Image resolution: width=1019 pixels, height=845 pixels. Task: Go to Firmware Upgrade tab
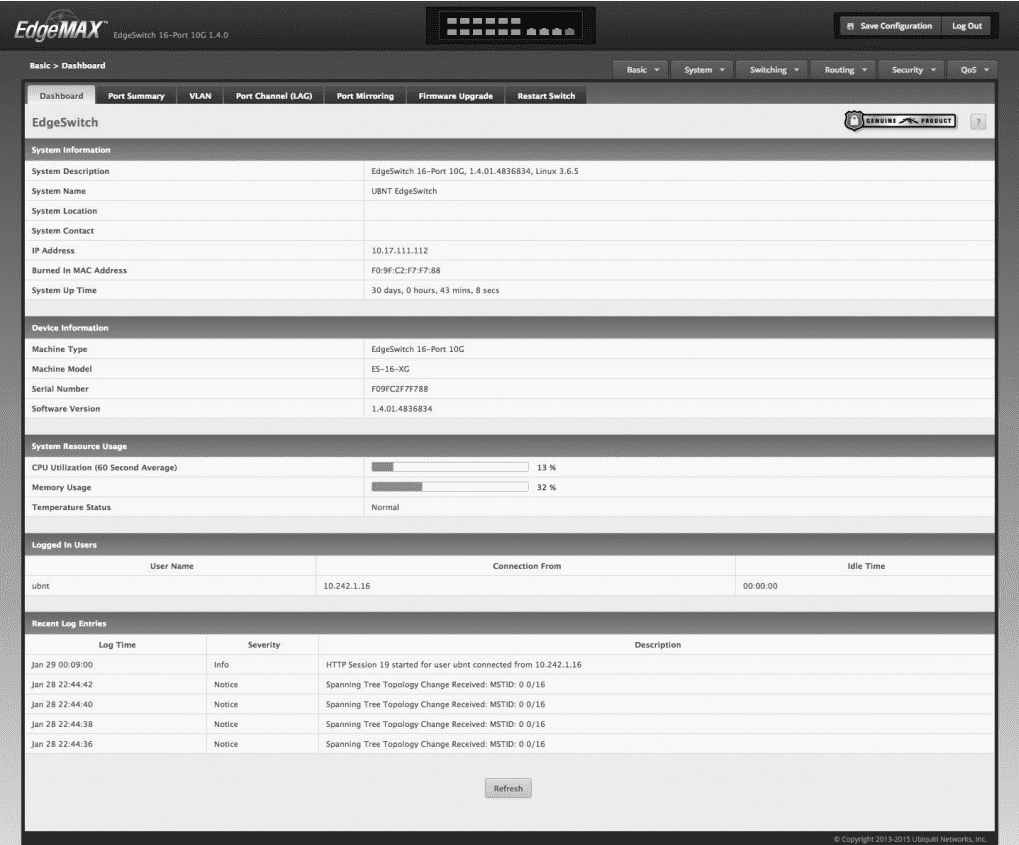(456, 96)
